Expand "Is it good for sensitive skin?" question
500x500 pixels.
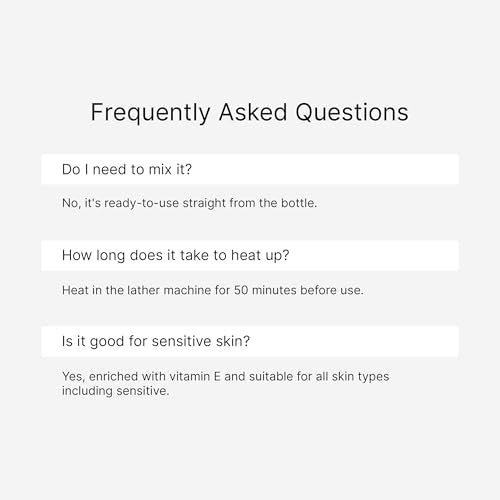coord(250,341)
